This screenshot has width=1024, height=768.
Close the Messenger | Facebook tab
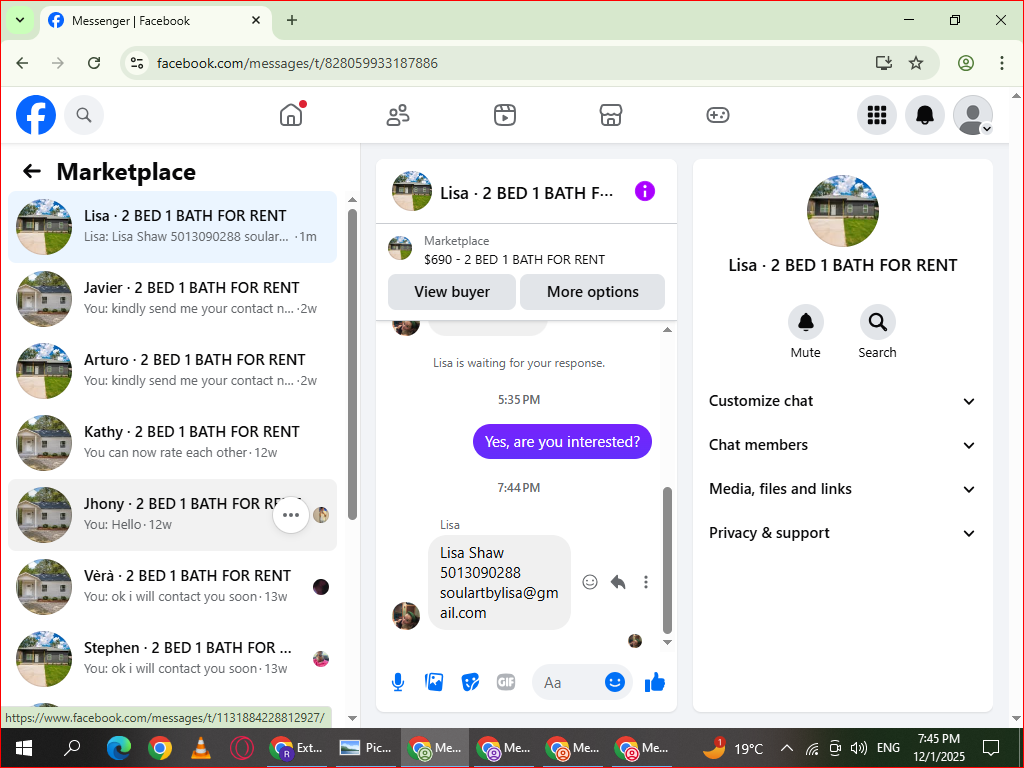coord(256,20)
